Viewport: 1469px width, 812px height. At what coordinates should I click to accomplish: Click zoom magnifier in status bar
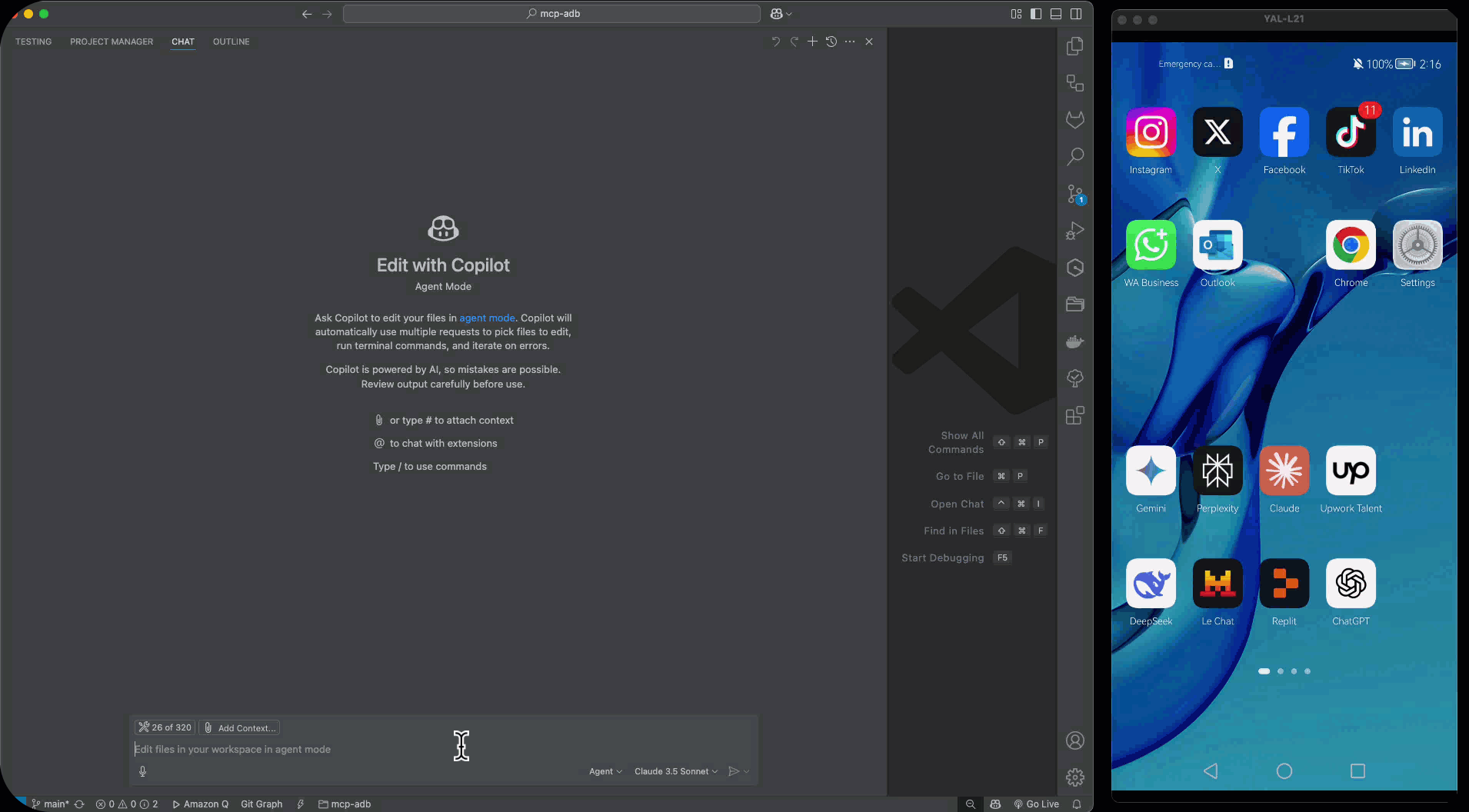point(971,804)
